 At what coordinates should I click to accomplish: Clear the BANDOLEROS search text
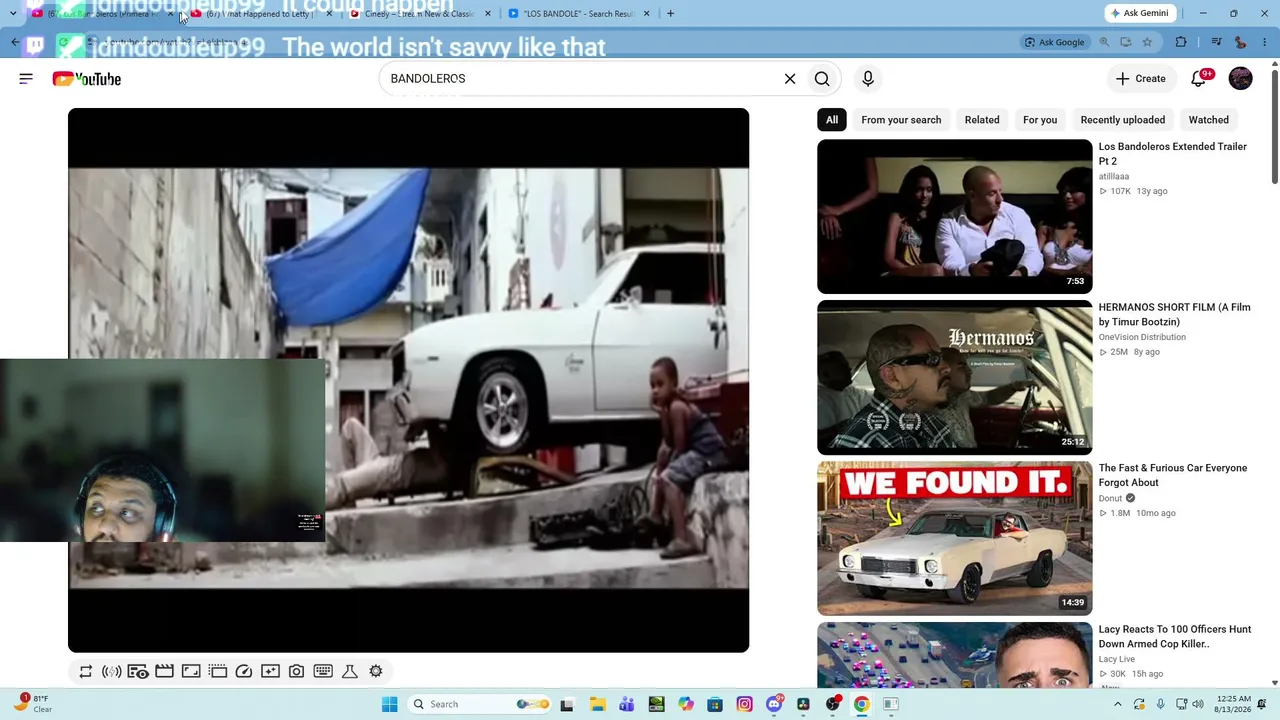(790, 79)
